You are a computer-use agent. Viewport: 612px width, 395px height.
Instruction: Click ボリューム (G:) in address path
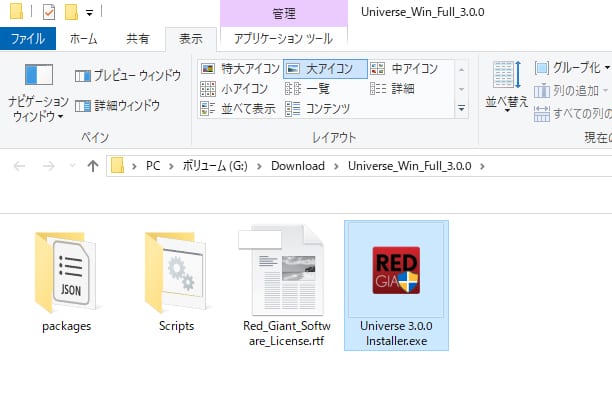215,166
